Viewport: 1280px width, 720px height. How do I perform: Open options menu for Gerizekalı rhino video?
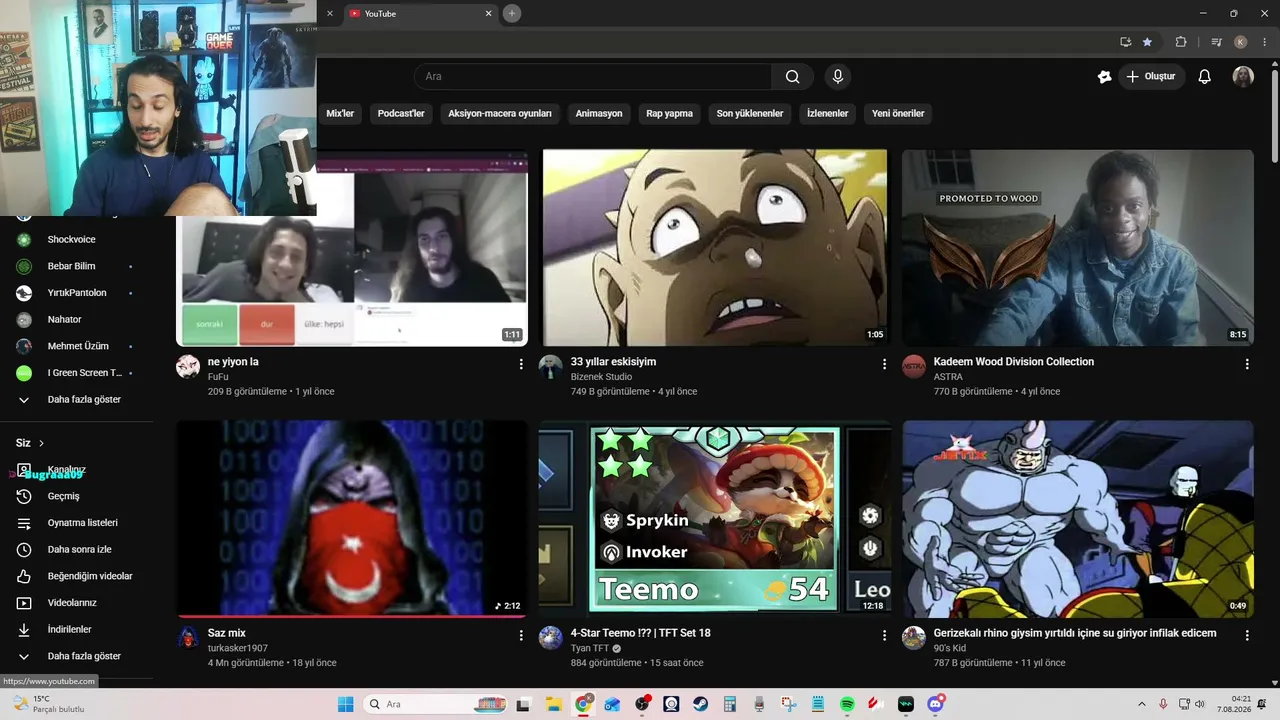coord(1247,635)
